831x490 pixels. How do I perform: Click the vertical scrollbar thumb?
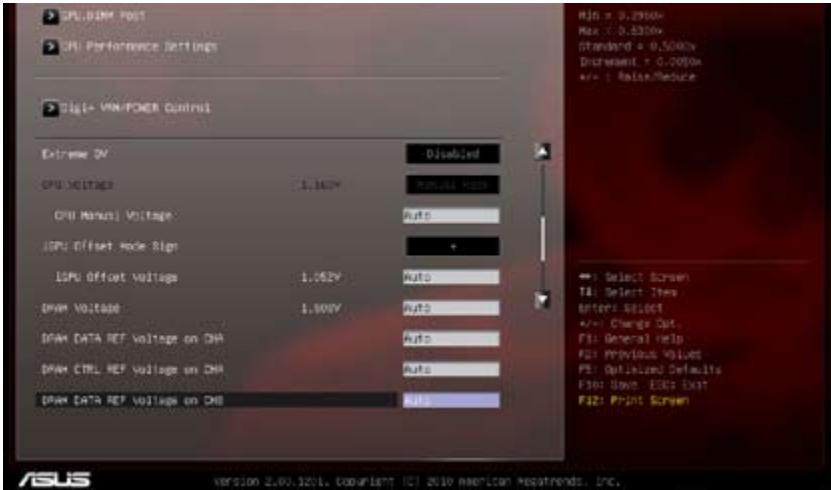(543, 238)
